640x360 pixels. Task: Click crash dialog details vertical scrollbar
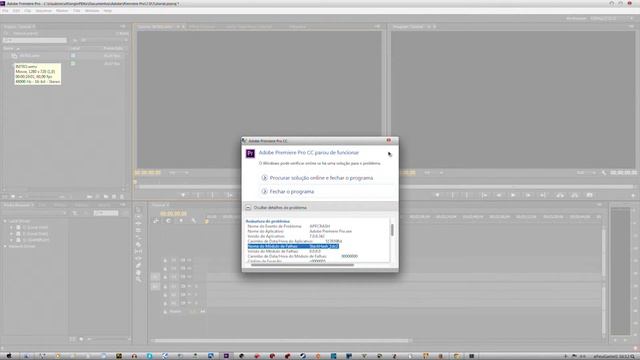(392, 230)
